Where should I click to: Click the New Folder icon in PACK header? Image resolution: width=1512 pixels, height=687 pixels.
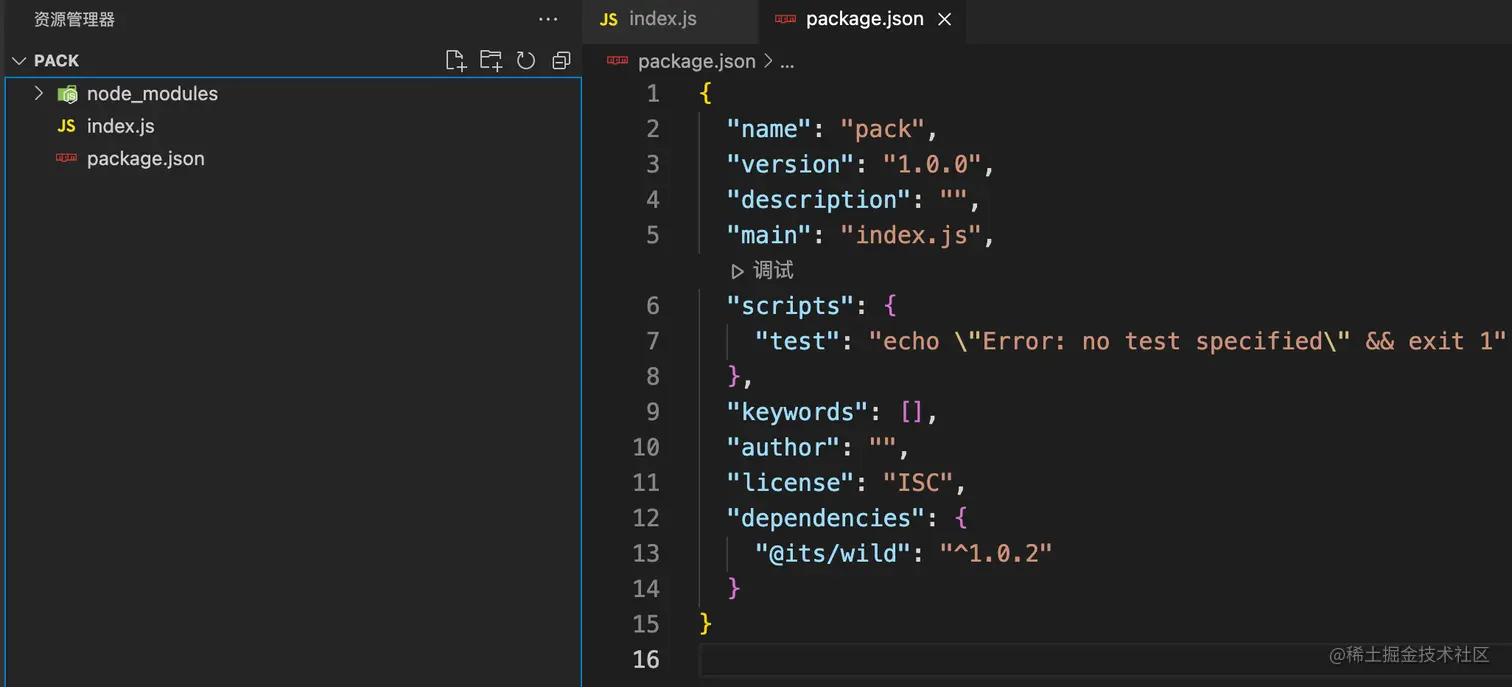pos(491,61)
